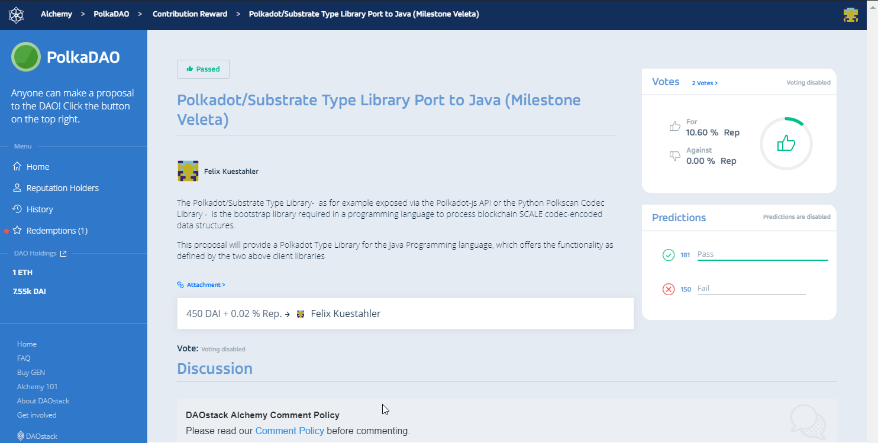Open the Alchemy 101 footer link

pyautogui.click(x=36, y=386)
